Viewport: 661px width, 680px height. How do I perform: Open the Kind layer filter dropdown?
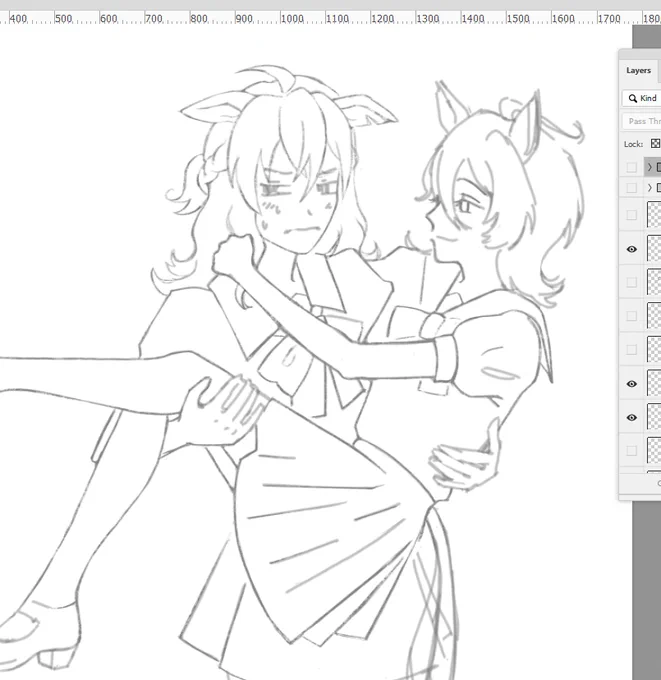pyautogui.click(x=642, y=98)
